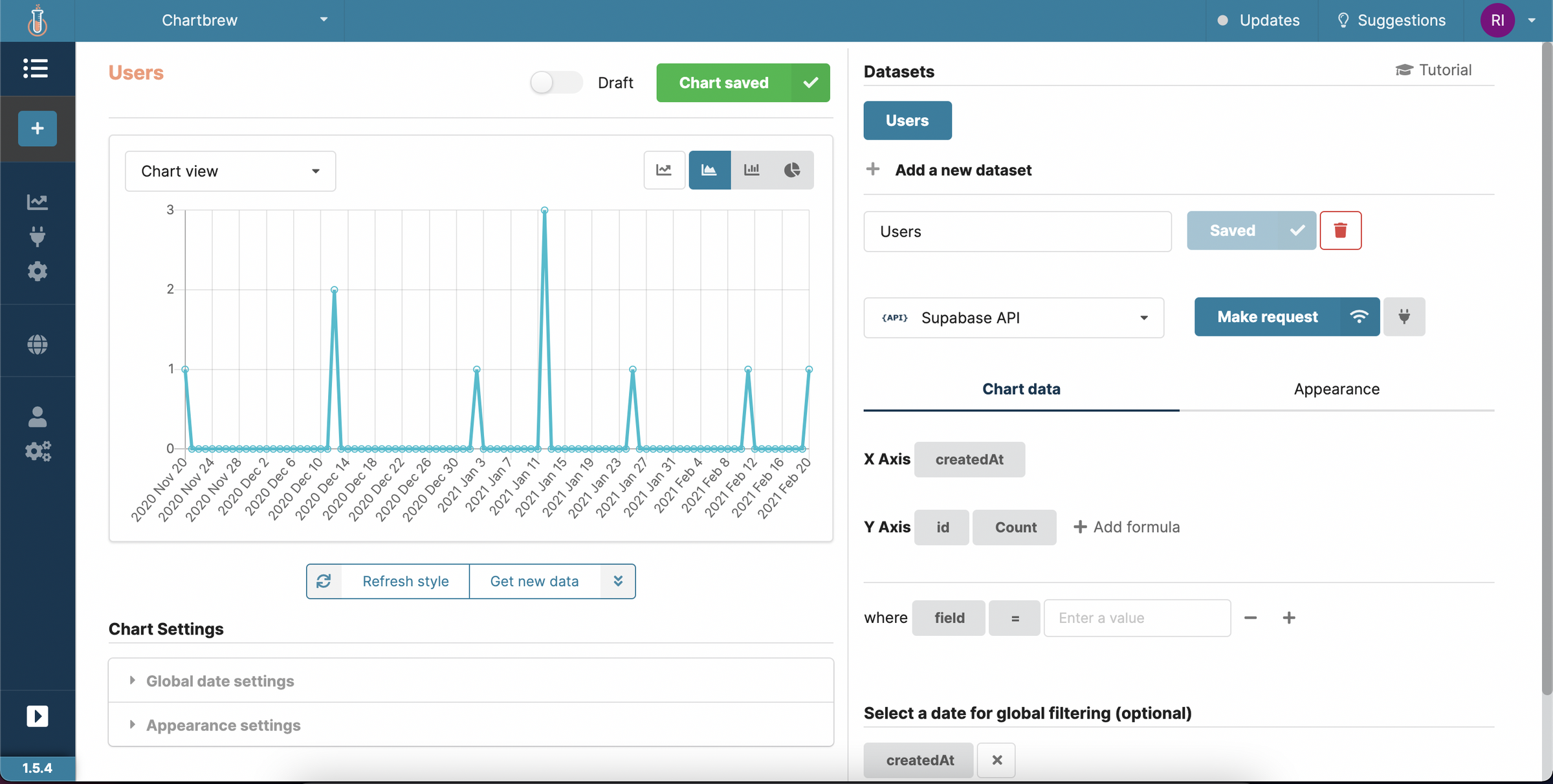Click the delete dataset trash icon
1553x784 pixels.
(1341, 230)
